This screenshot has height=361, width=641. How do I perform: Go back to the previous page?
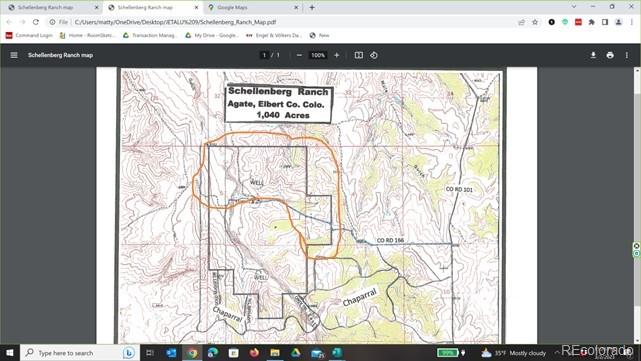(x=9, y=22)
